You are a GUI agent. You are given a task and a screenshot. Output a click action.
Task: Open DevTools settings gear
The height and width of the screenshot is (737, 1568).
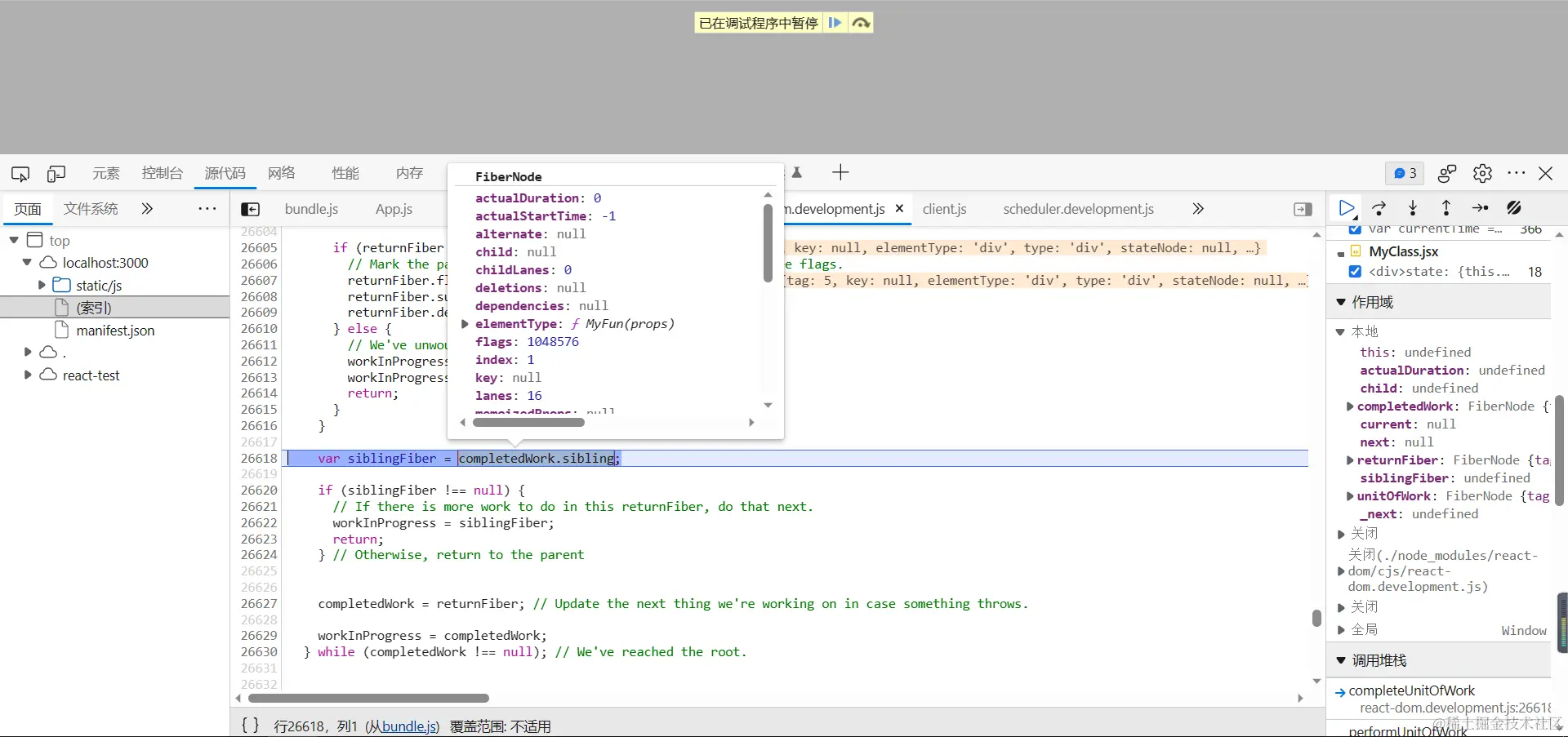(x=1482, y=173)
